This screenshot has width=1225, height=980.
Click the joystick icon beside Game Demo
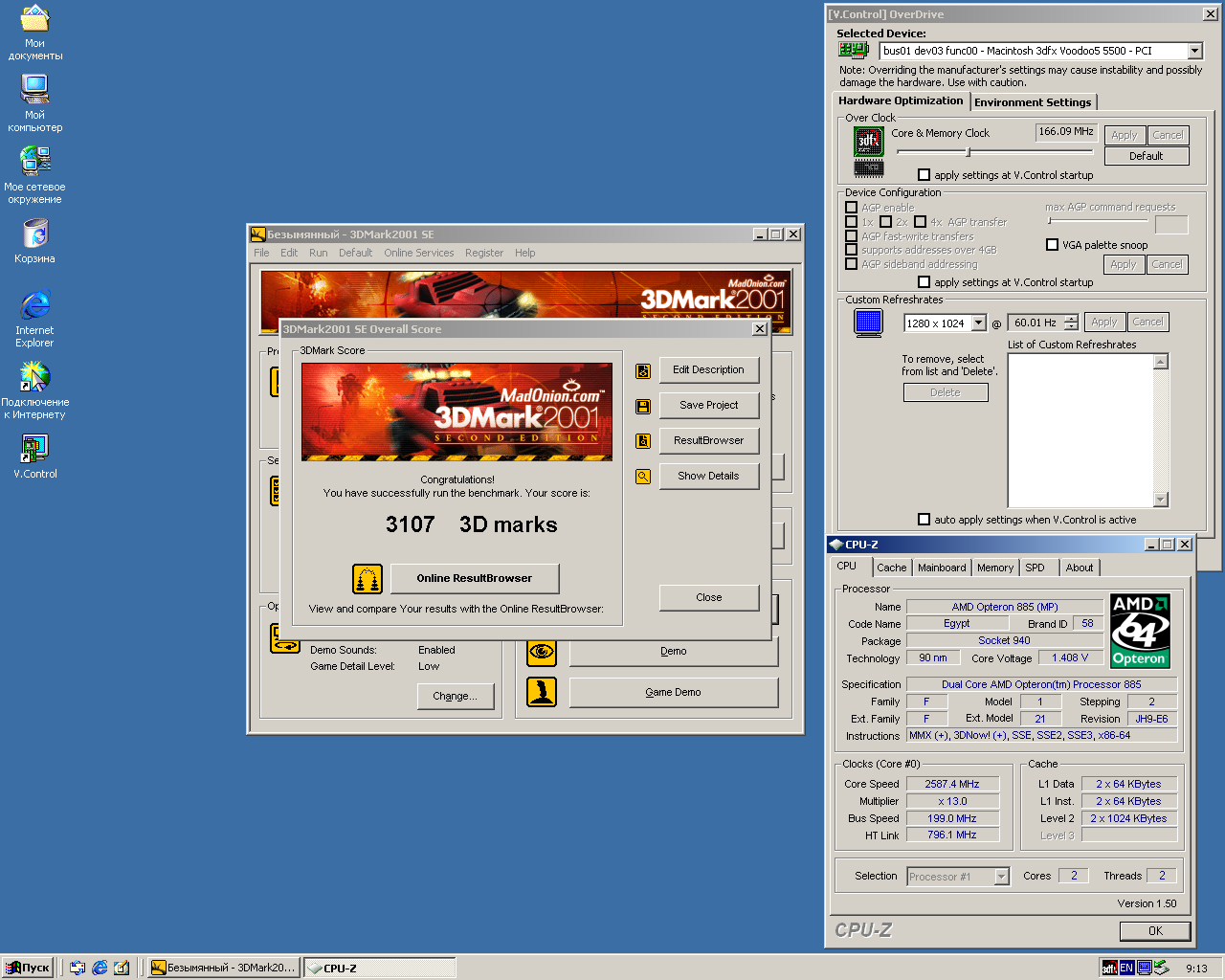542,692
